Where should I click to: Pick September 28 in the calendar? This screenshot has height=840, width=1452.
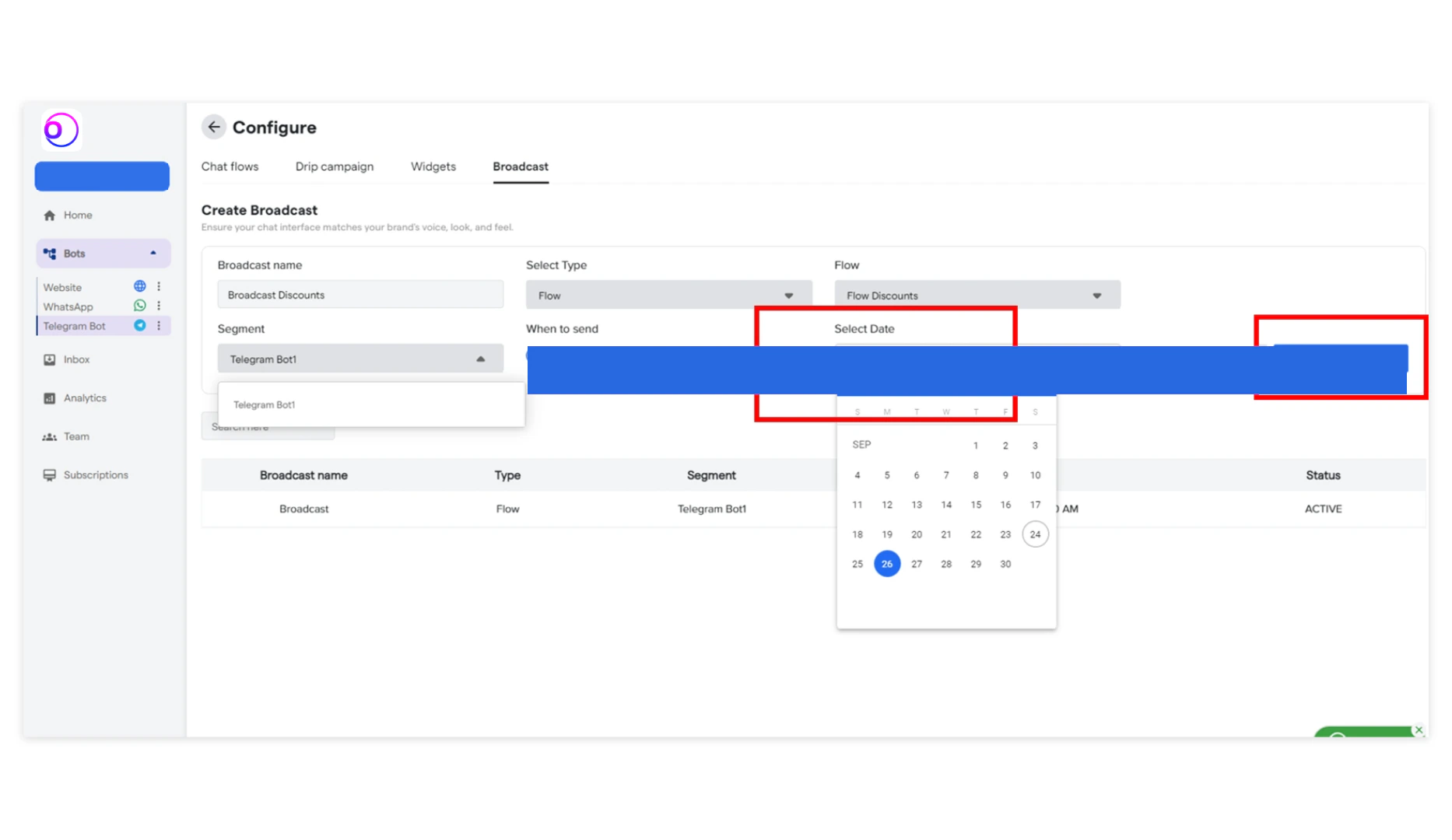click(946, 564)
